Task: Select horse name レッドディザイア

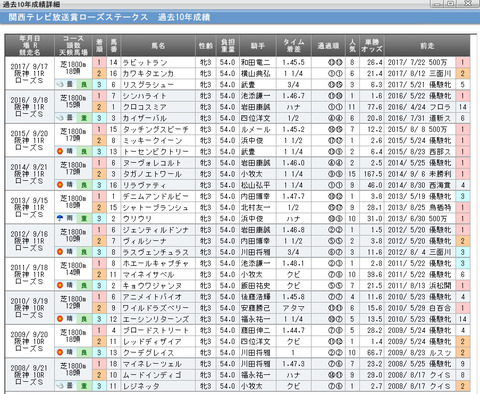Action: (152, 342)
